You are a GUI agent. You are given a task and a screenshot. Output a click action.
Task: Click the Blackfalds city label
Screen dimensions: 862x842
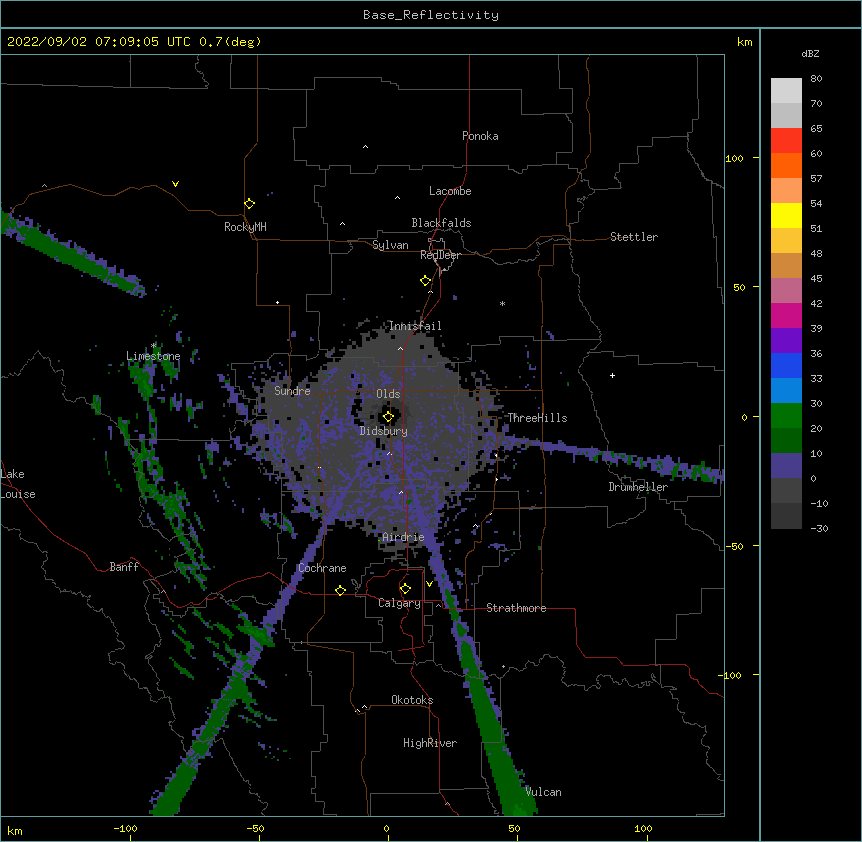(441, 223)
